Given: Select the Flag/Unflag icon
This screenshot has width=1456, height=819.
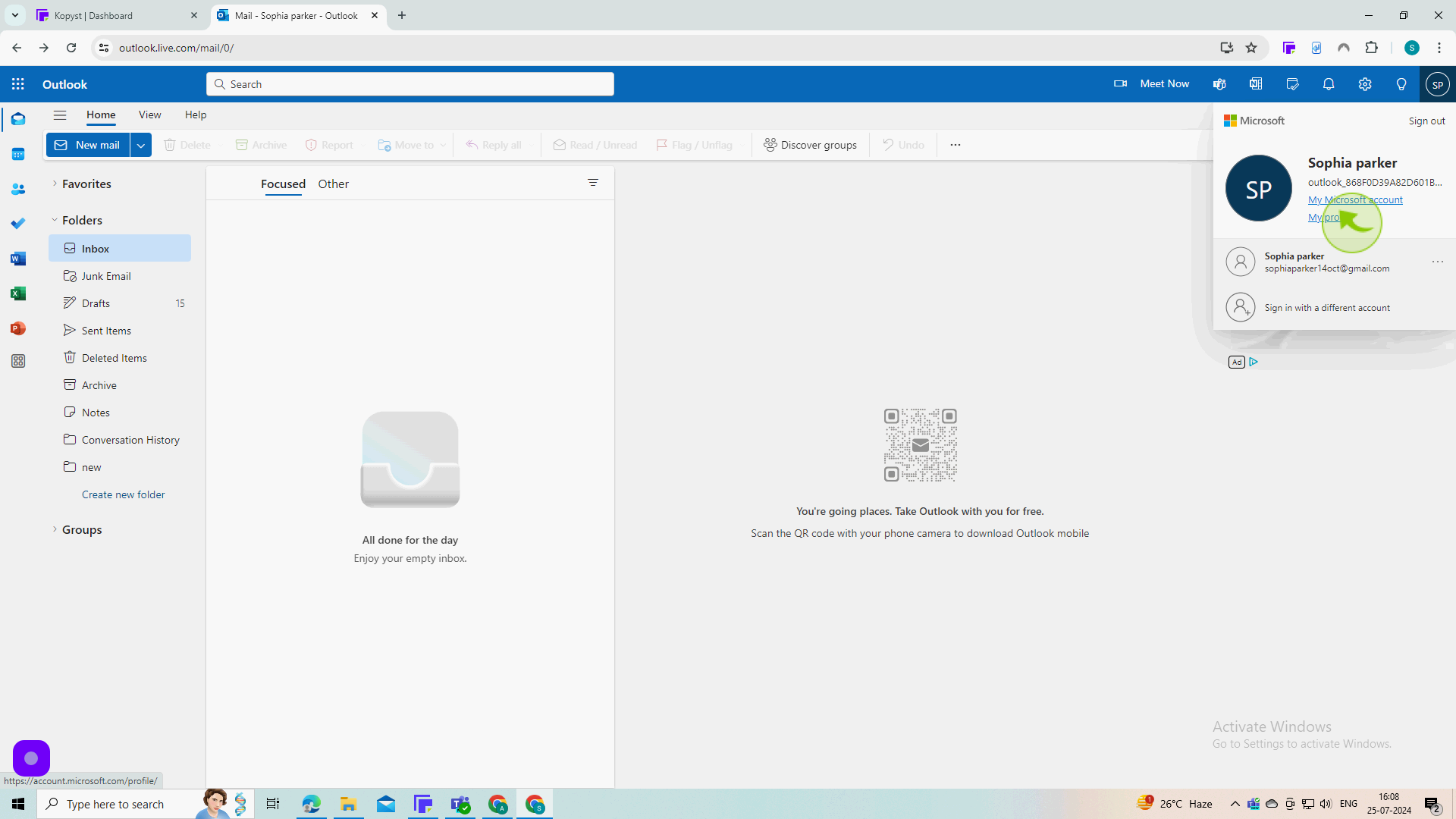Looking at the screenshot, I should [x=662, y=145].
